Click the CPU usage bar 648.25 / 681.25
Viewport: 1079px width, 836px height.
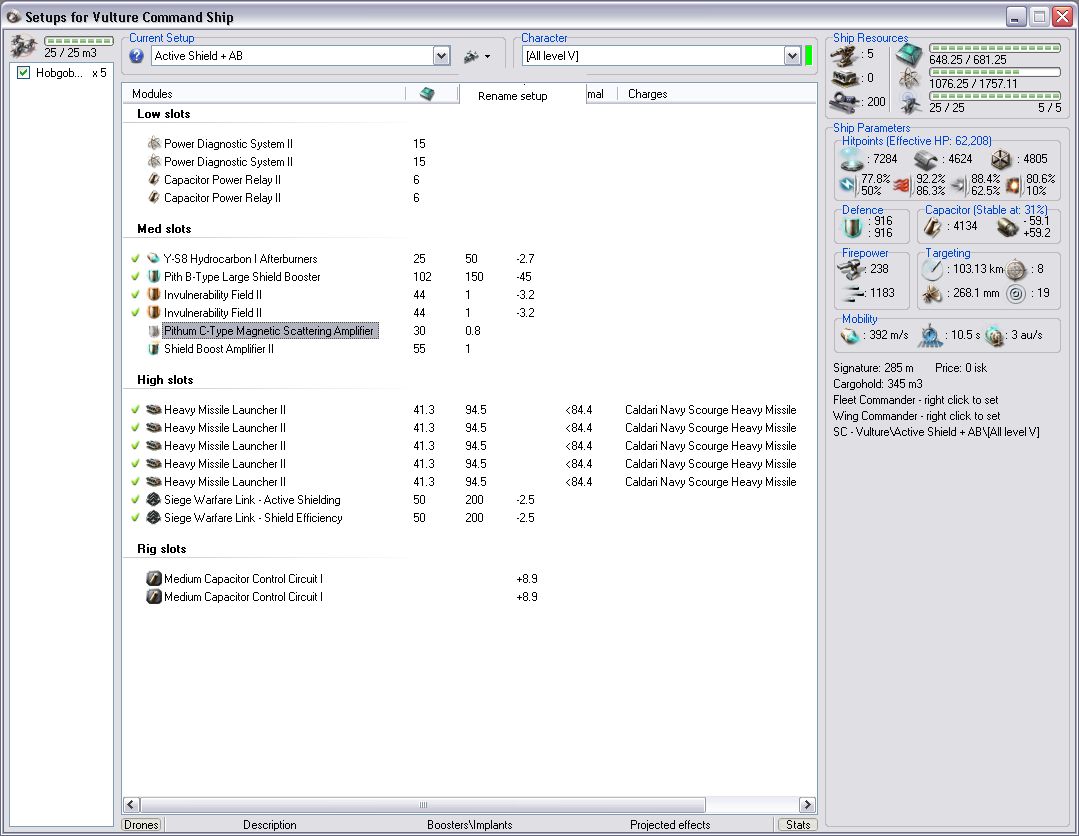click(994, 48)
